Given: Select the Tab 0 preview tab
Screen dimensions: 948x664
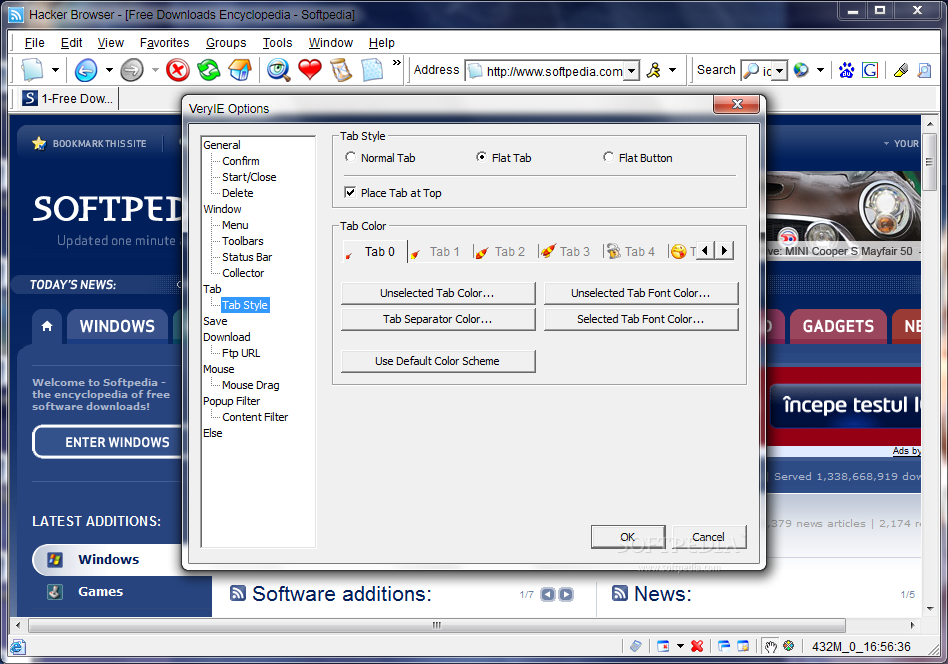Looking at the screenshot, I should click(374, 252).
